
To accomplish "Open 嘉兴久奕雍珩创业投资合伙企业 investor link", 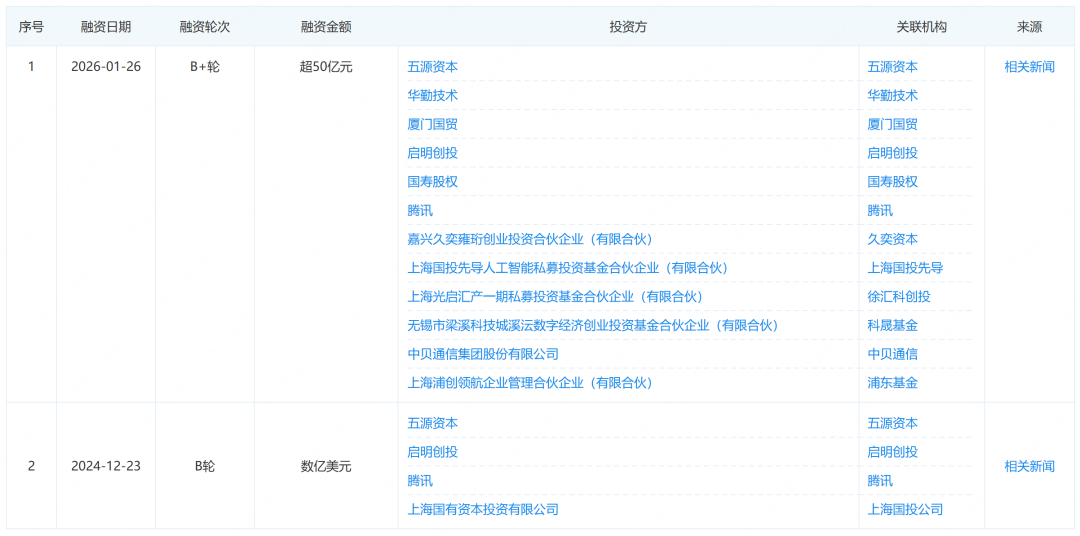I will (530, 239).
